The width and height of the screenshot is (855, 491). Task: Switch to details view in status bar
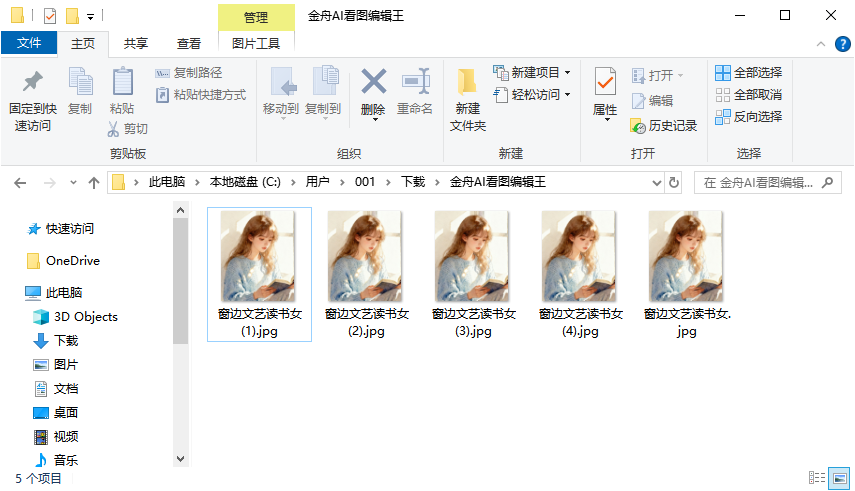(817, 479)
